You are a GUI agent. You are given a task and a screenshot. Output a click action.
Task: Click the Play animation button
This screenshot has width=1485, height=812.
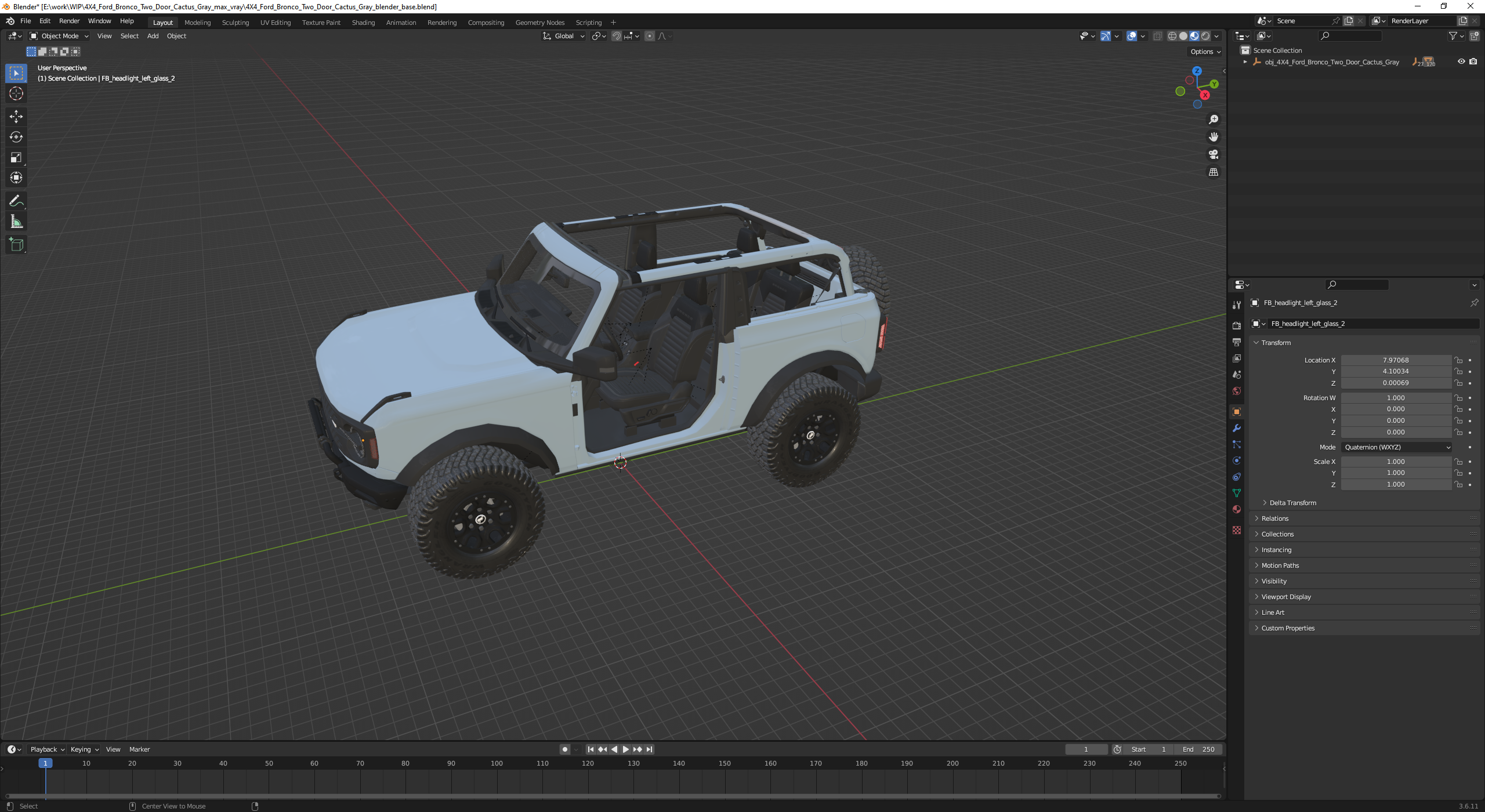[626, 749]
